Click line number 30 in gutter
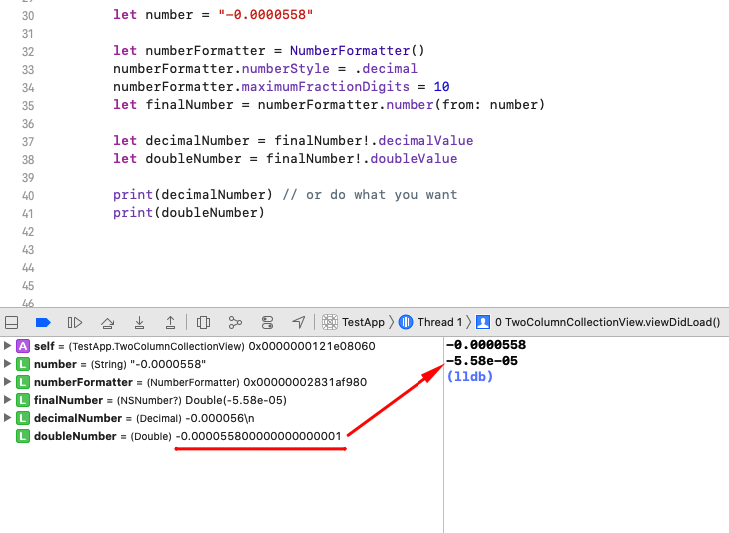Image resolution: width=729 pixels, height=533 pixels. [x=28, y=16]
